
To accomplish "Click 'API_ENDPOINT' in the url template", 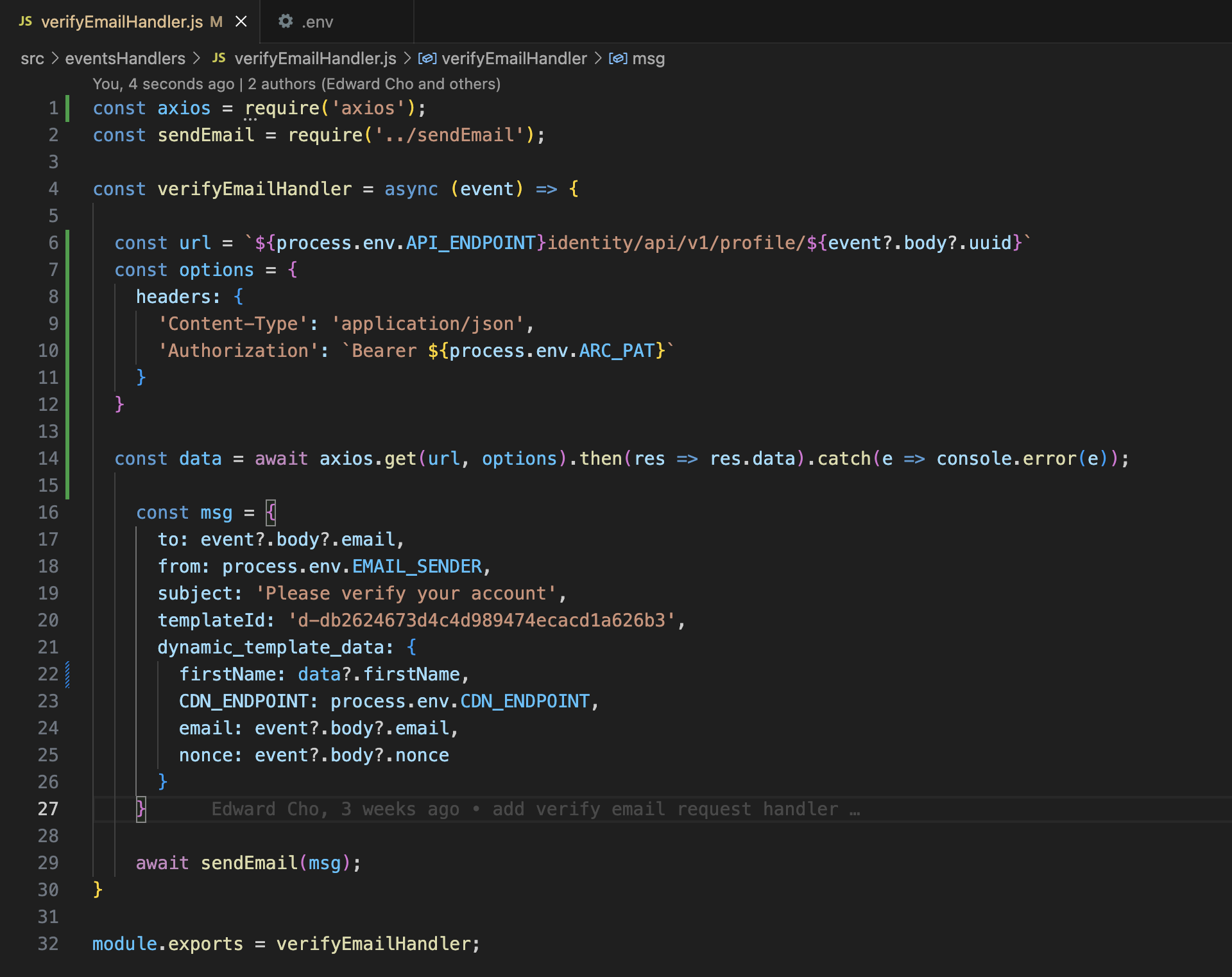I will click(471, 243).
